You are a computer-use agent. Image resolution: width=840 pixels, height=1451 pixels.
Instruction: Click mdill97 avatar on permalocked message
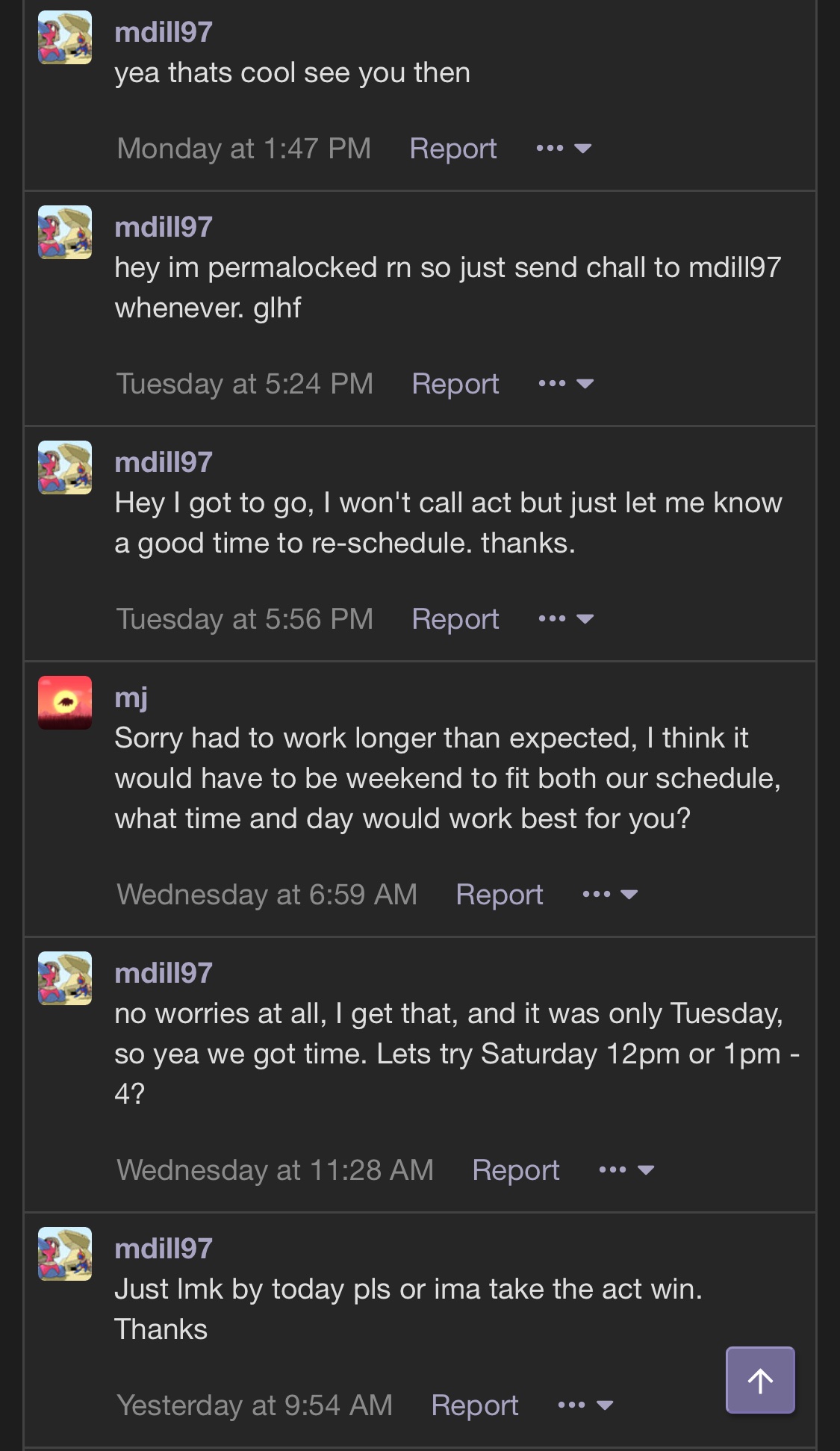65,232
